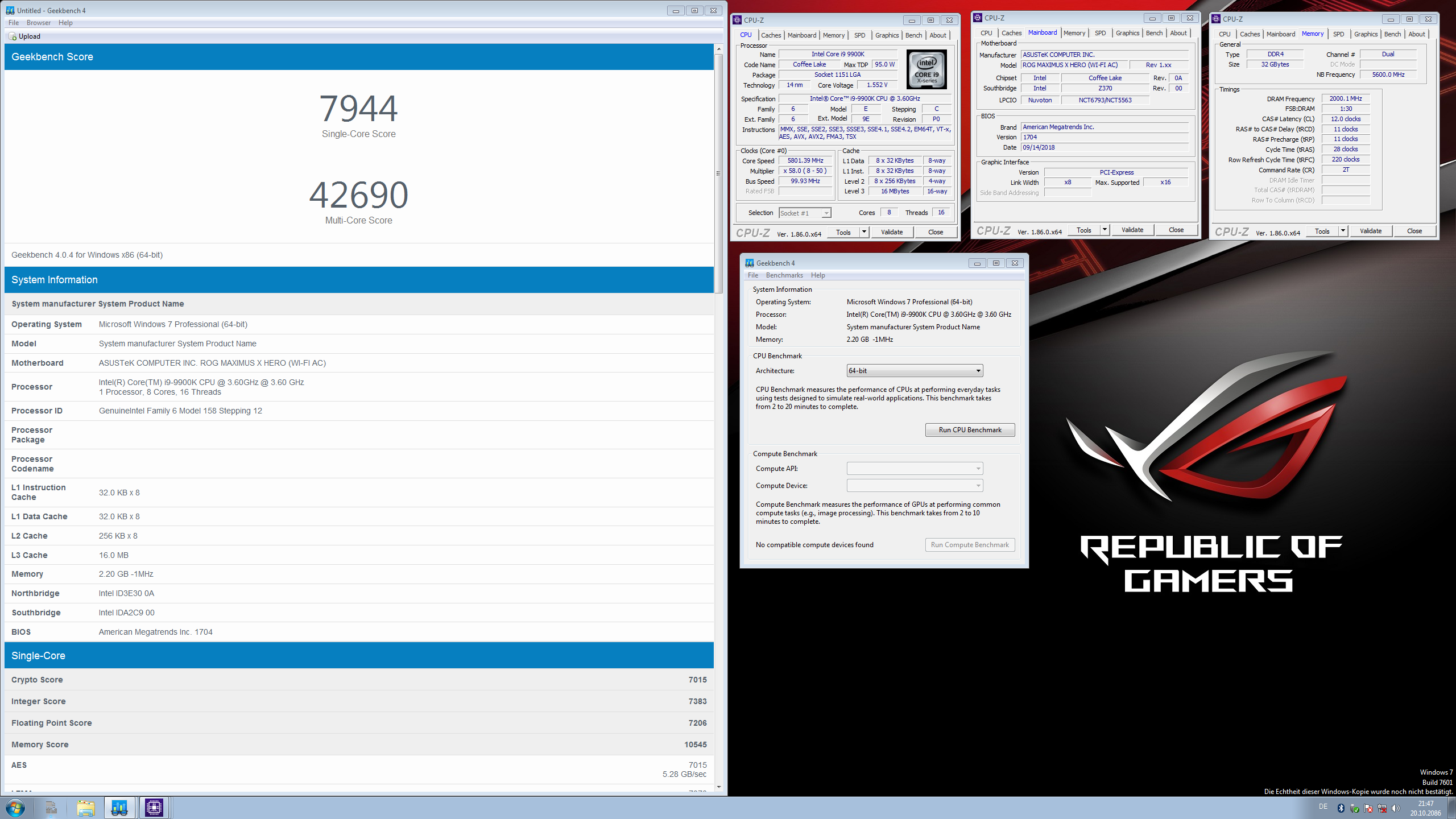Click Close in the Mainboard CPU-Z window
Screen dimensions: 1456x819
(x=1176, y=230)
